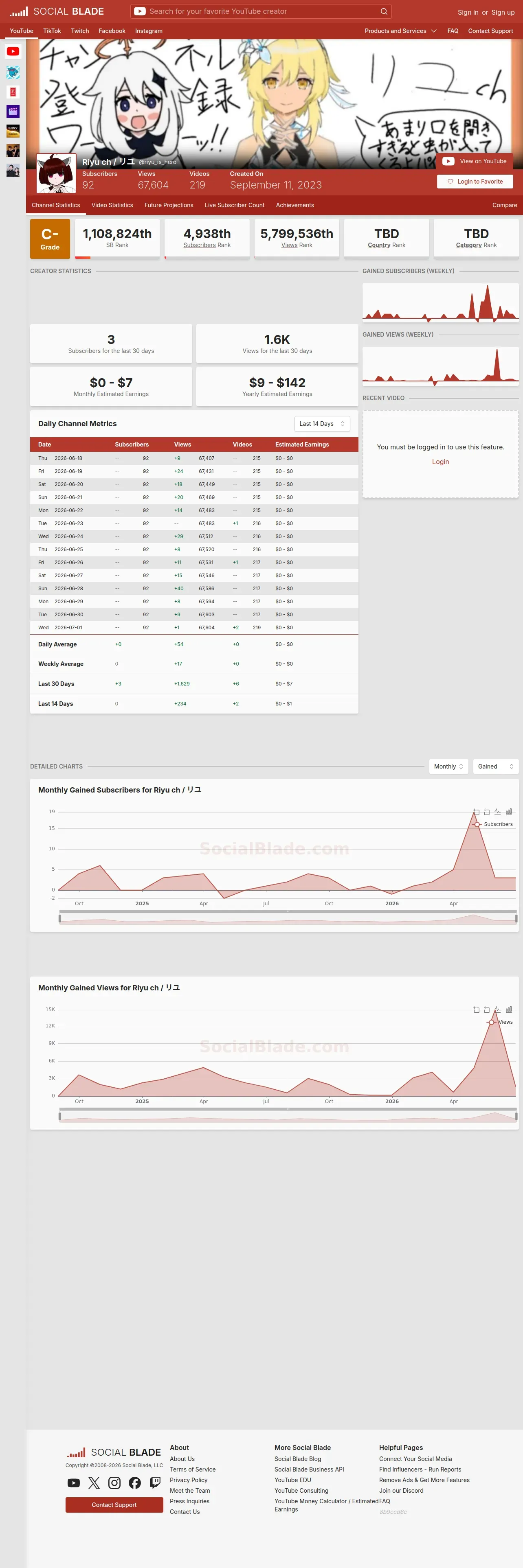523x1568 pixels.
Task: Click the YouTube icon in search bar
Action: 139,11
